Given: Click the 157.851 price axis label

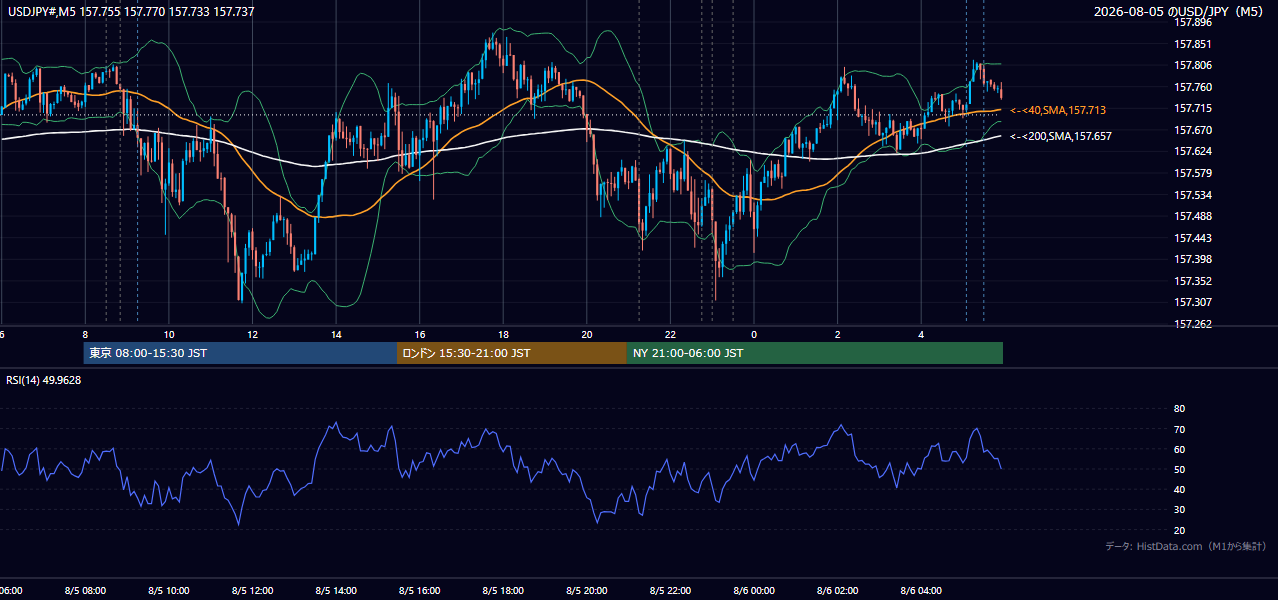Looking at the screenshot, I should [x=1192, y=44].
